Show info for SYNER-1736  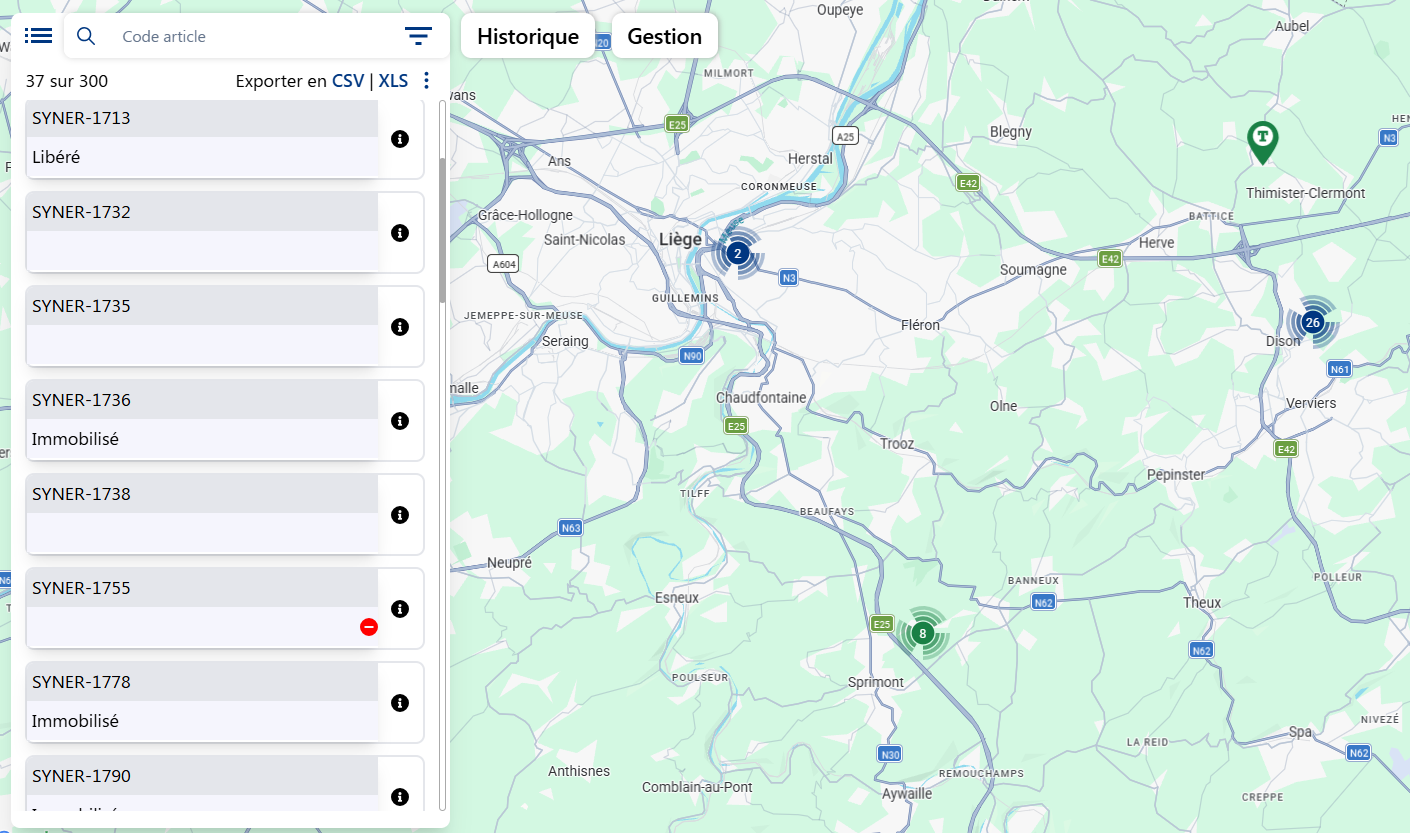tap(400, 421)
